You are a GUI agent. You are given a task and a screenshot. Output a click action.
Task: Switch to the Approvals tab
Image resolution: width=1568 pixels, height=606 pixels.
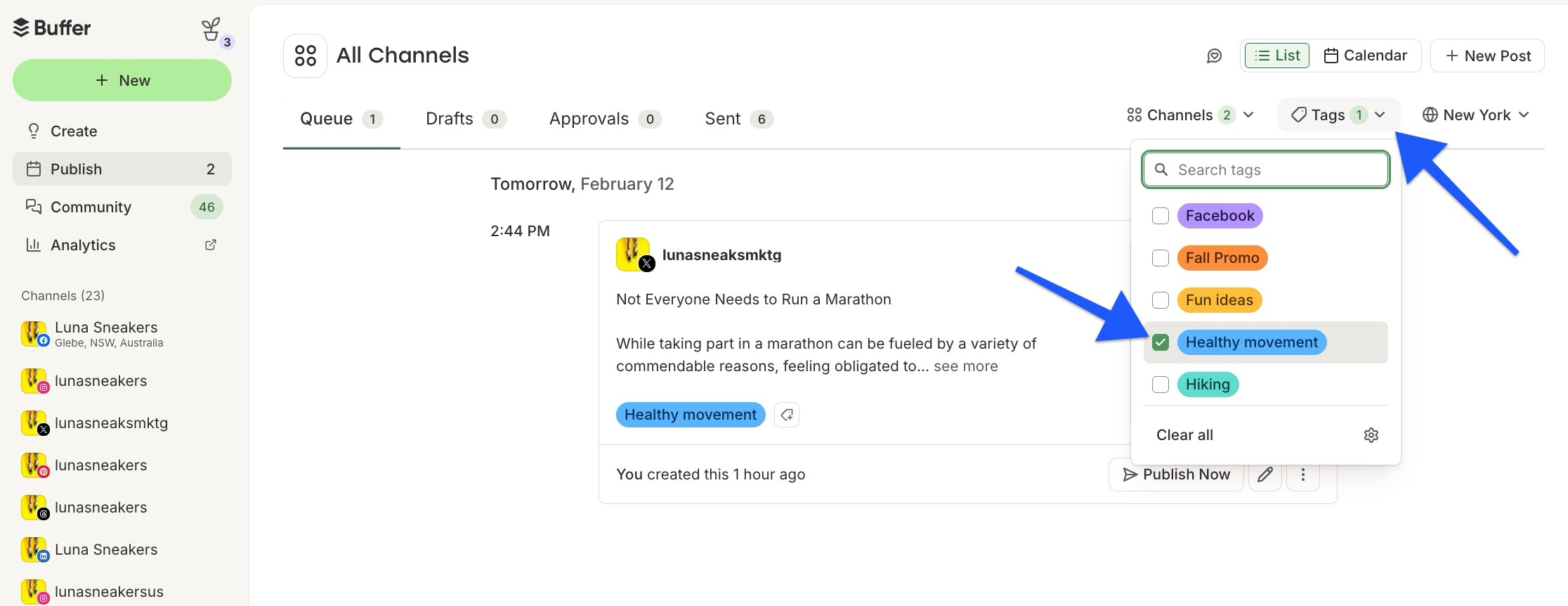(x=605, y=119)
